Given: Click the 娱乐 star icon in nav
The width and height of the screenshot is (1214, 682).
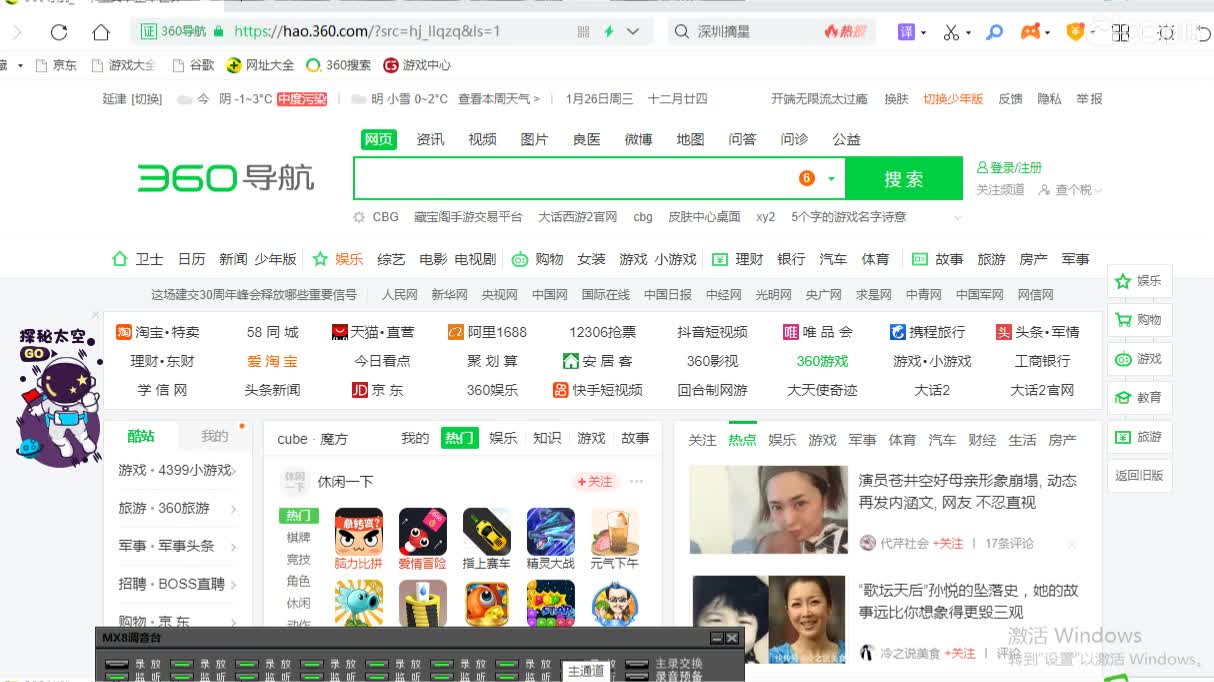Looking at the screenshot, I should pos(320,259).
